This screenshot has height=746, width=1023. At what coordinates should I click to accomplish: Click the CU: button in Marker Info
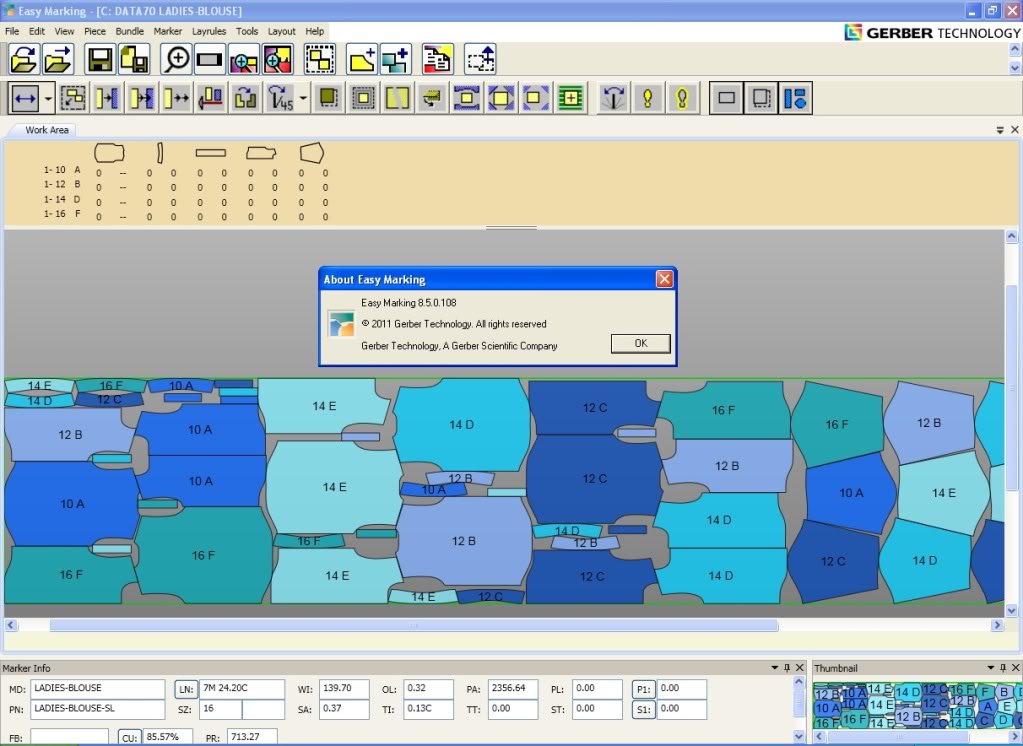[129, 738]
